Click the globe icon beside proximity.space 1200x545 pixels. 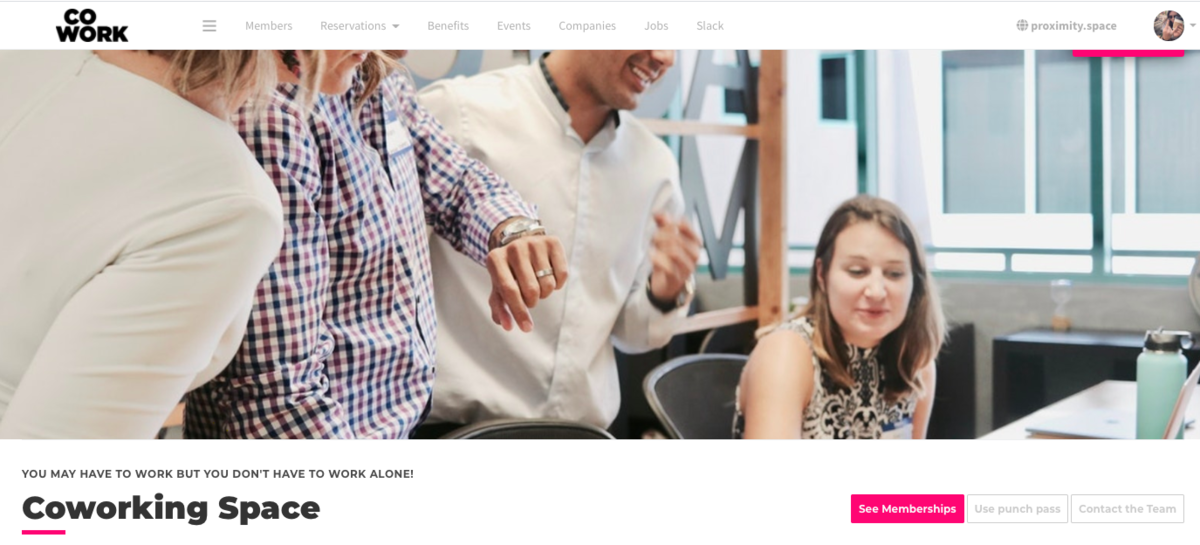tap(1022, 26)
